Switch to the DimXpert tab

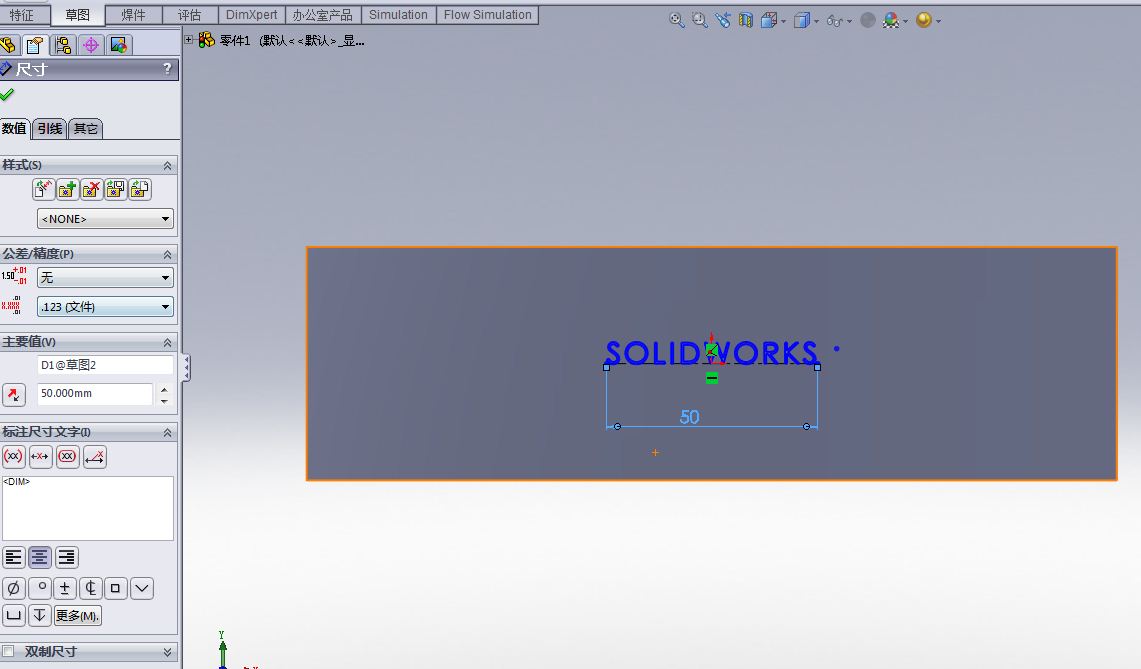pyautogui.click(x=251, y=15)
